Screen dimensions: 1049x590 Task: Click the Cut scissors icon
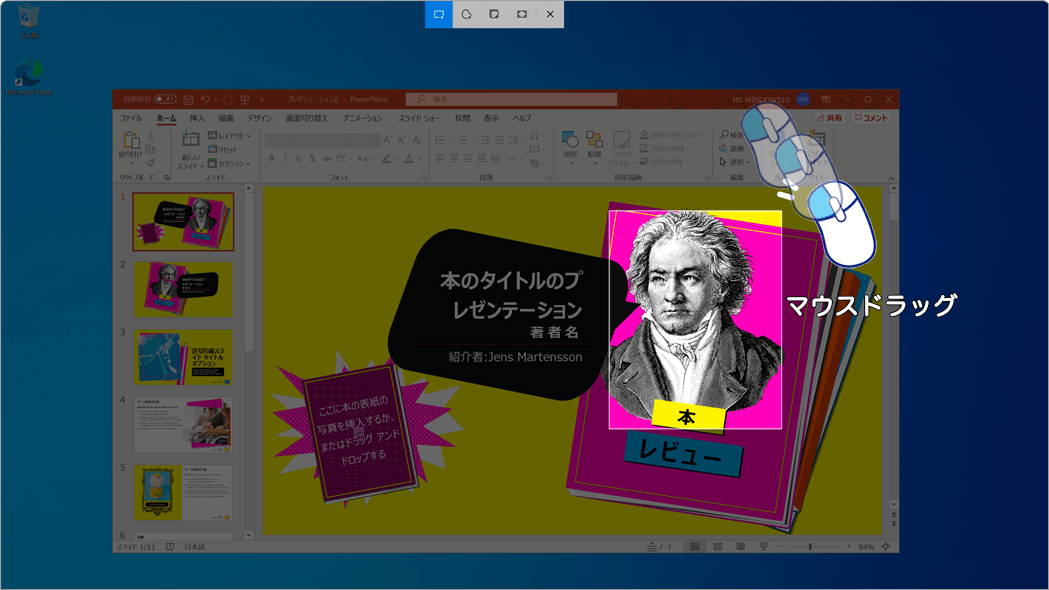pos(151,136)
